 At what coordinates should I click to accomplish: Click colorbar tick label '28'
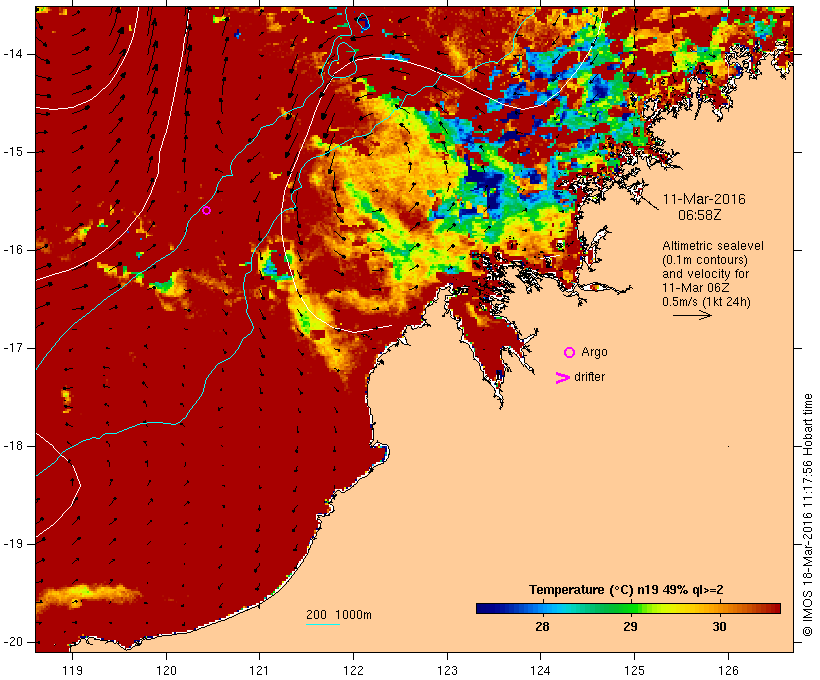(542, 626)
